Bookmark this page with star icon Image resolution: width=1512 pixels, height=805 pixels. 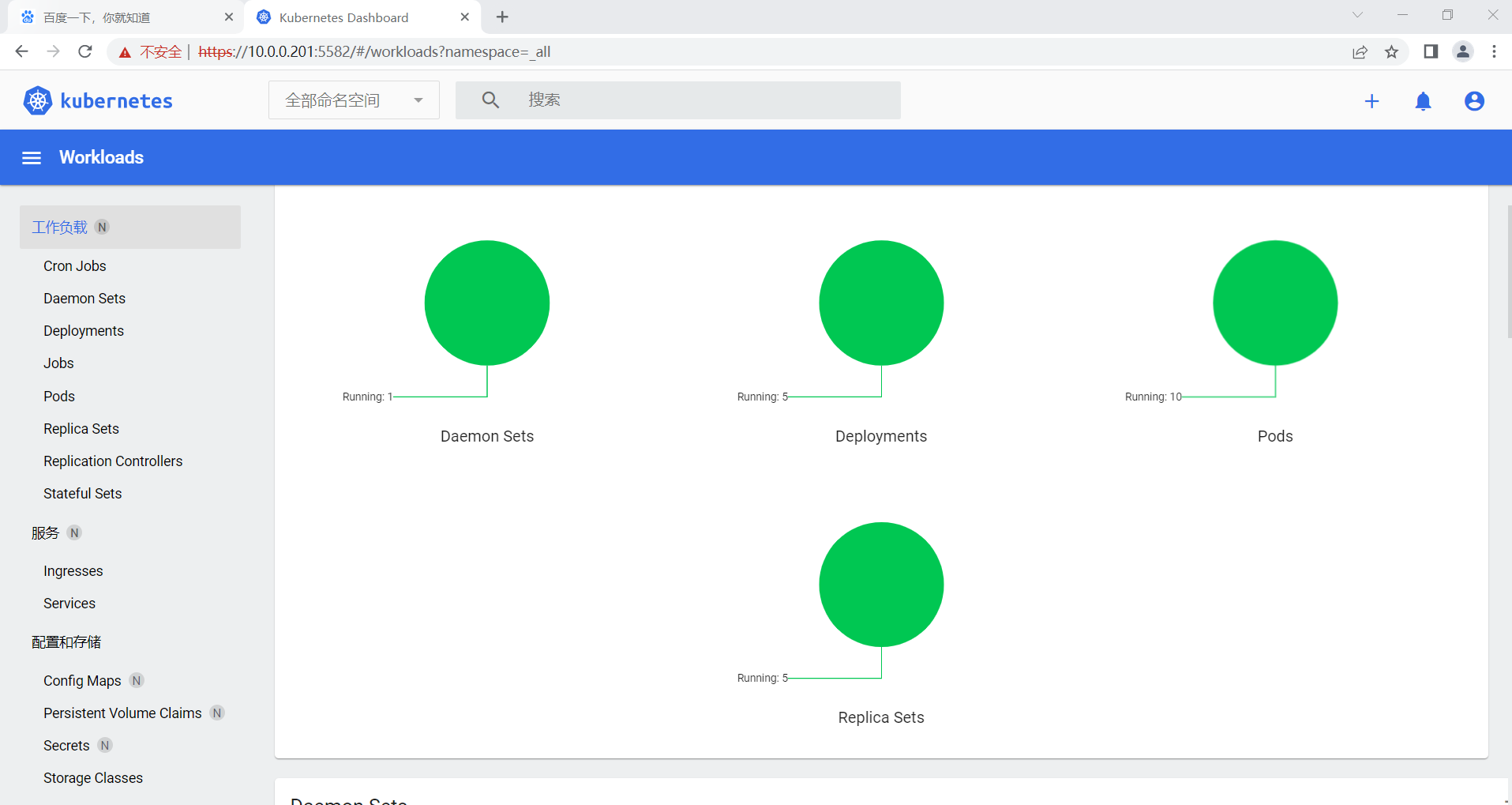coord(1391,52)
